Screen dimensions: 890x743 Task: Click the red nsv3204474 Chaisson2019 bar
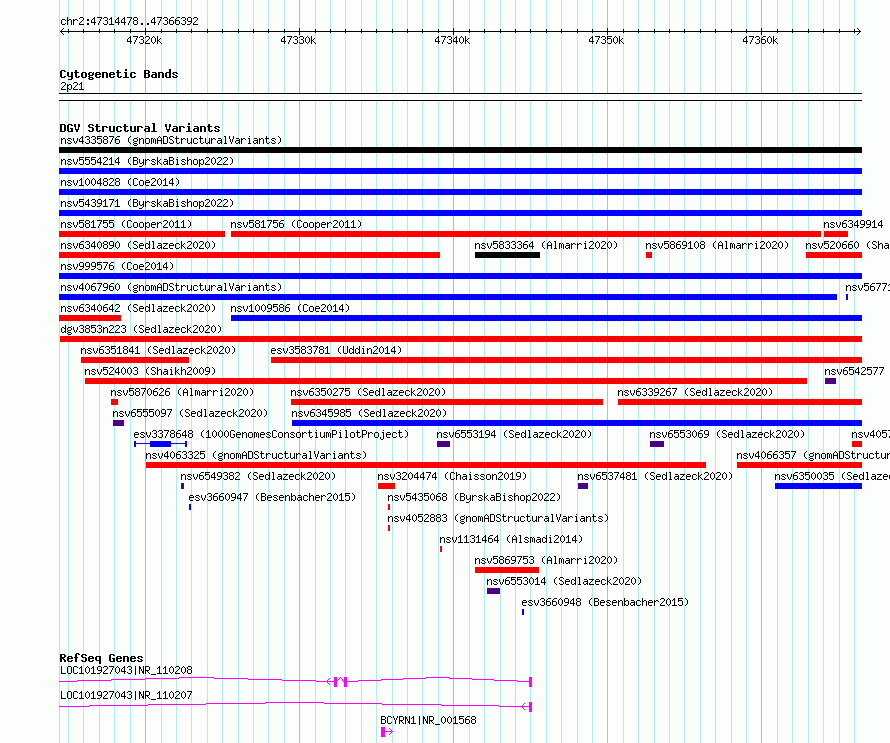(387, 486)
